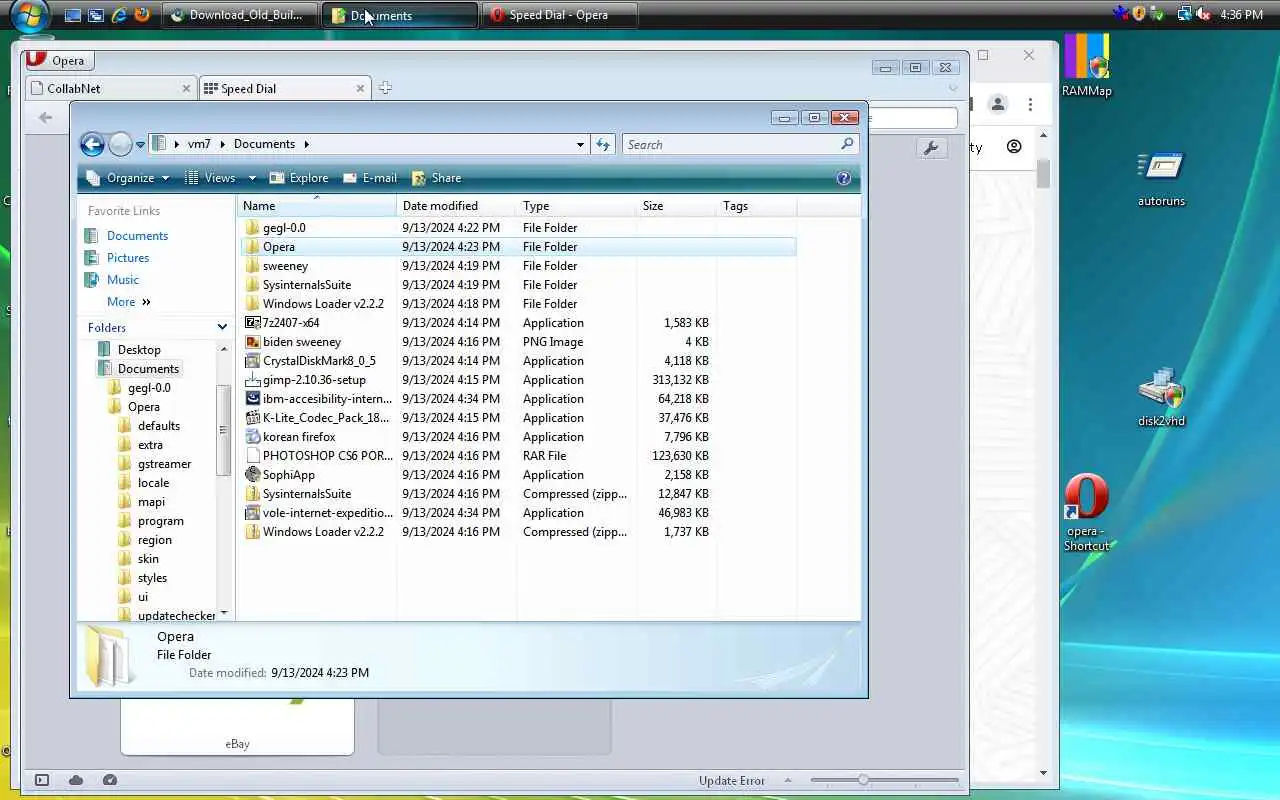Open the Opera menu button
This screenshot has width=1280, height=800.
[x=59, y=60]
